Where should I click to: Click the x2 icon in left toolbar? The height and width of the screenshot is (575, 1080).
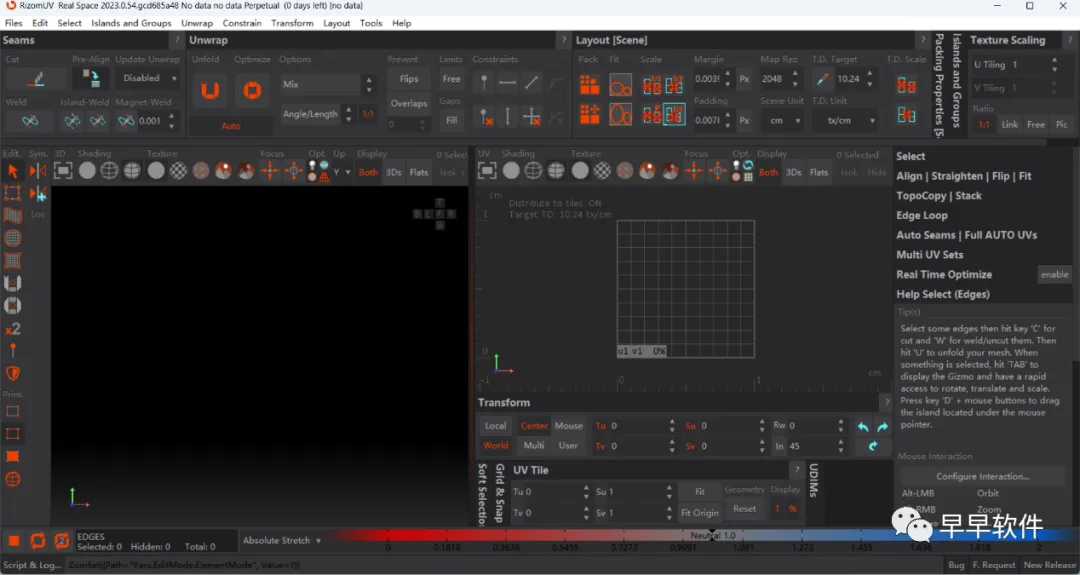(12, 328)
